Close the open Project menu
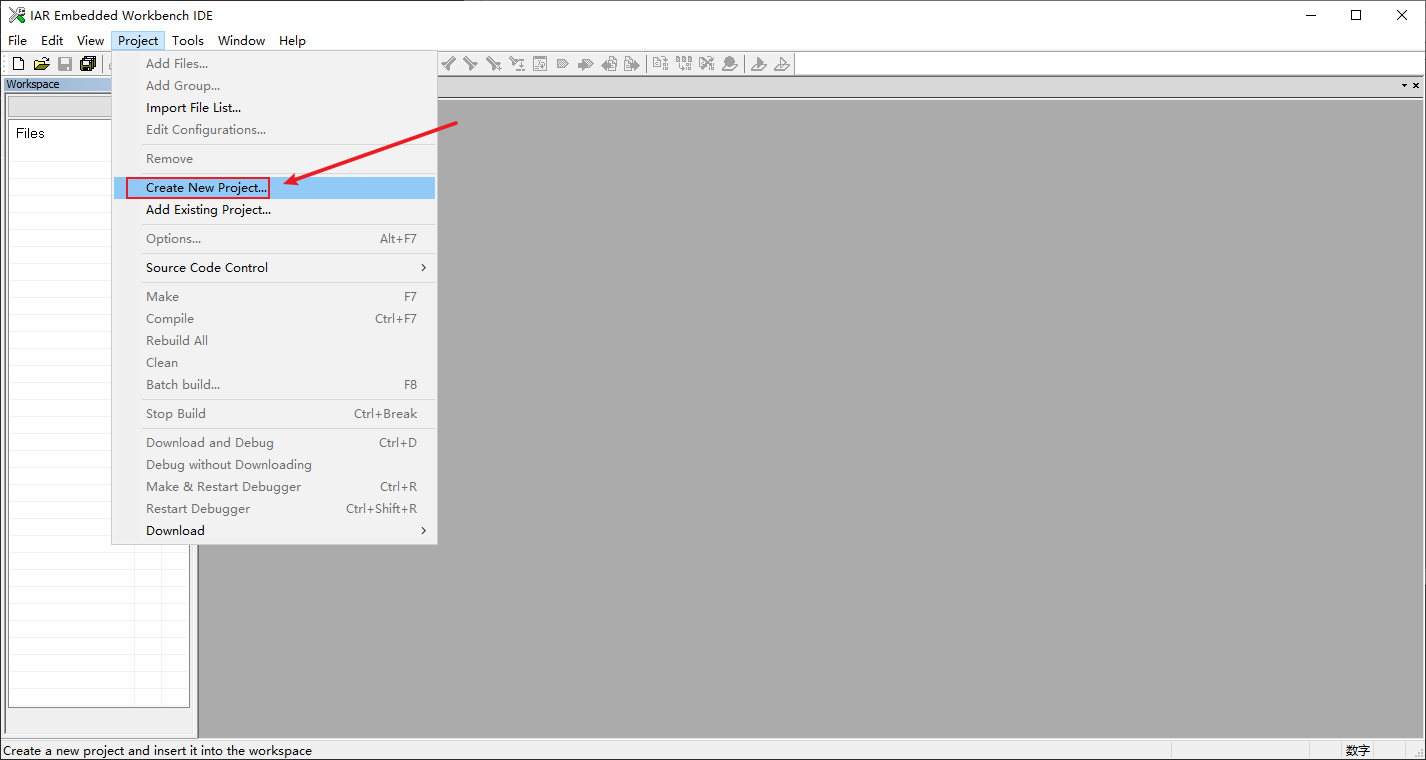 pyautogui.click(x=138, y=41)
